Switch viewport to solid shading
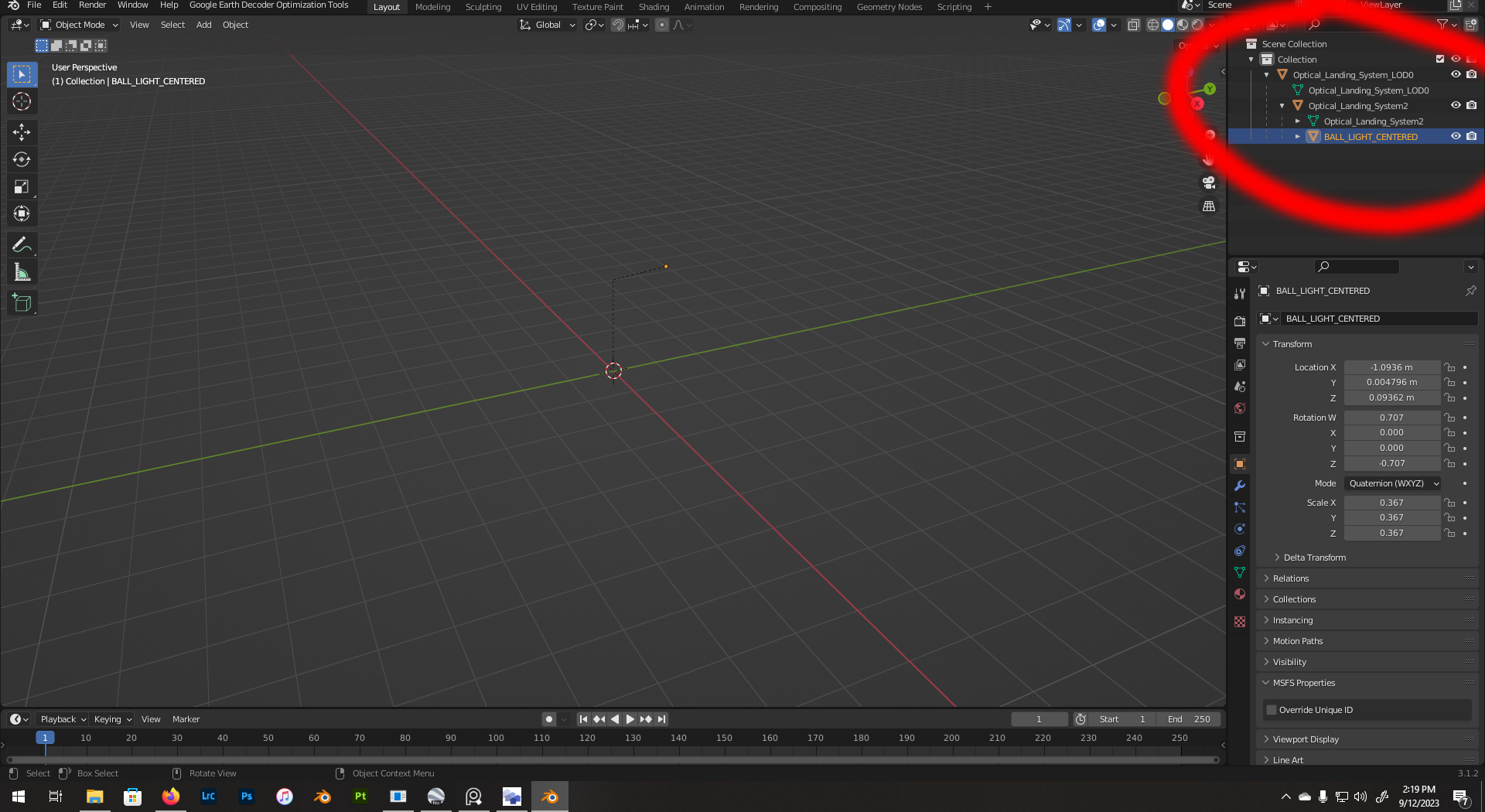 (1168, 25)
